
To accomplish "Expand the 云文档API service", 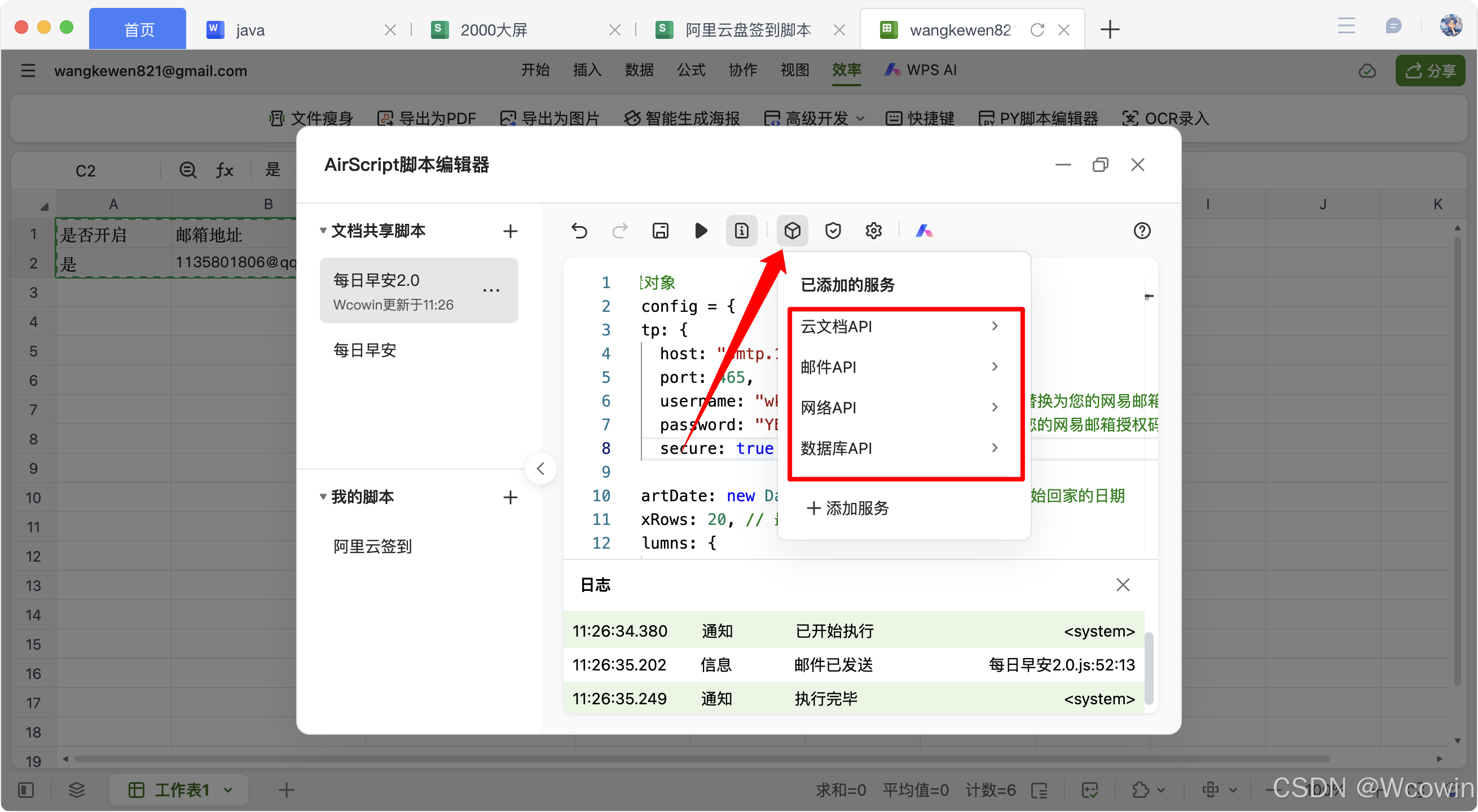I will click(x=899, y=326).
